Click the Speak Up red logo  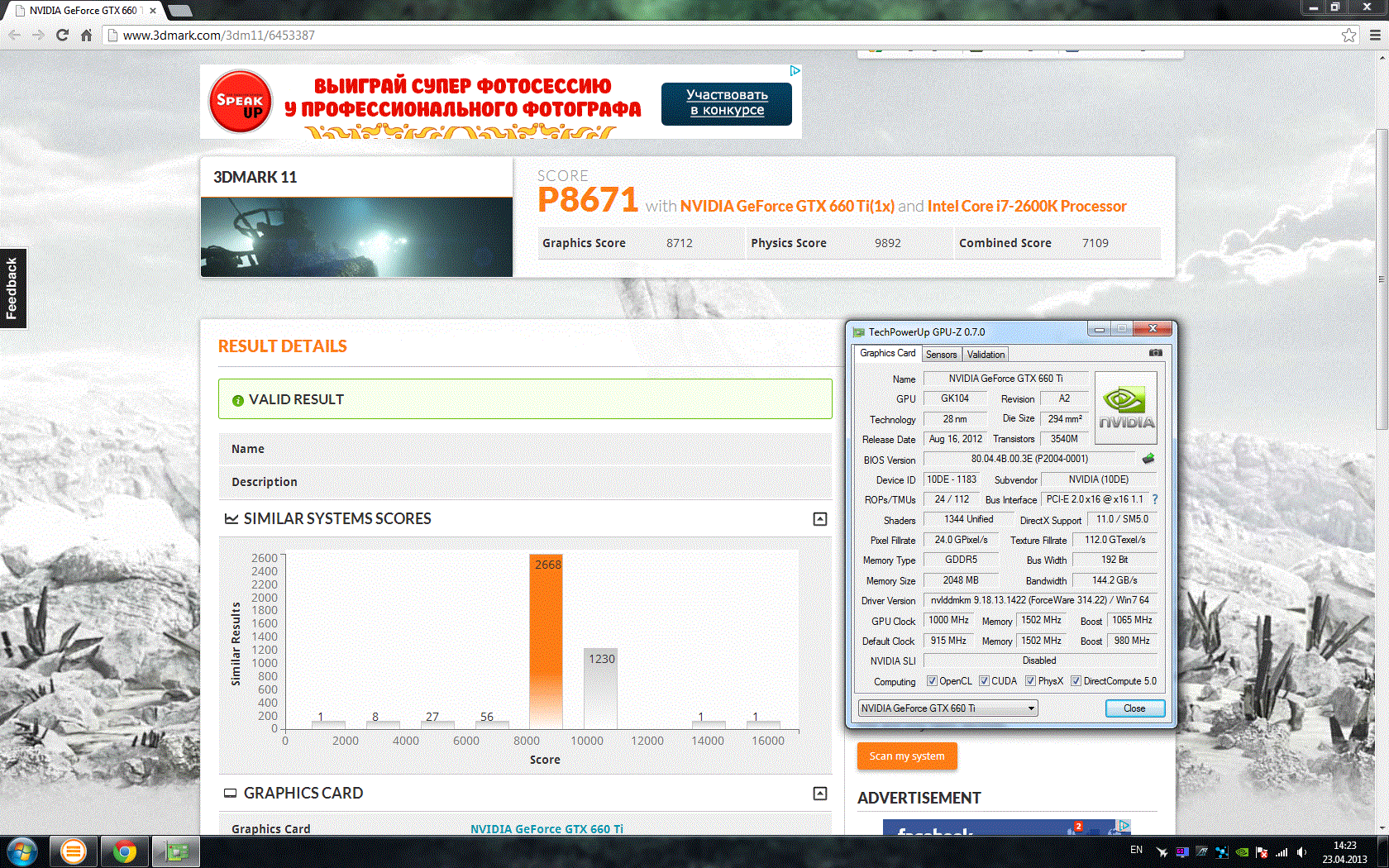pyautogui.click(x=240, y=102)
